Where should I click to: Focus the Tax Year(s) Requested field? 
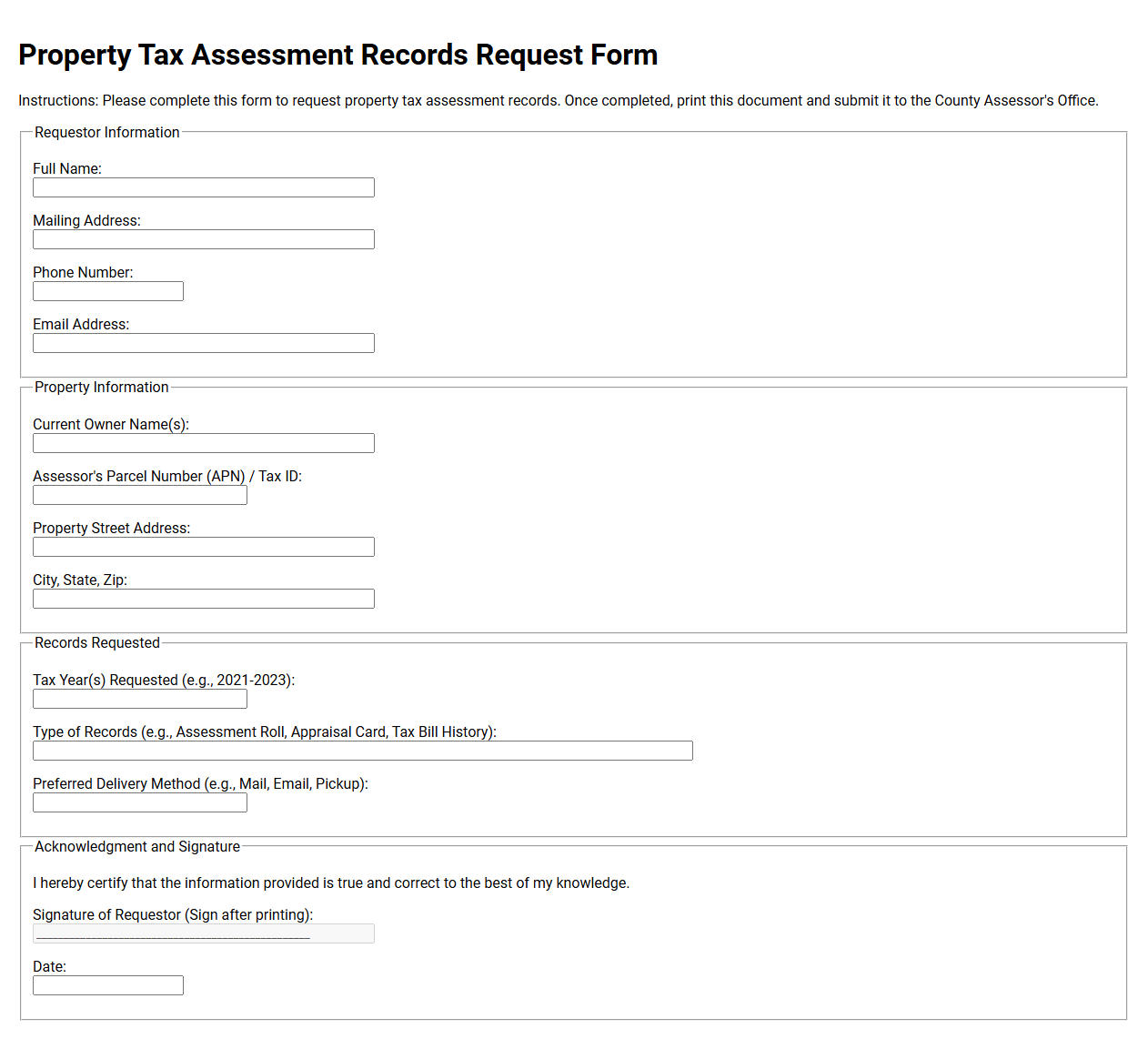(x=140, y=699)
